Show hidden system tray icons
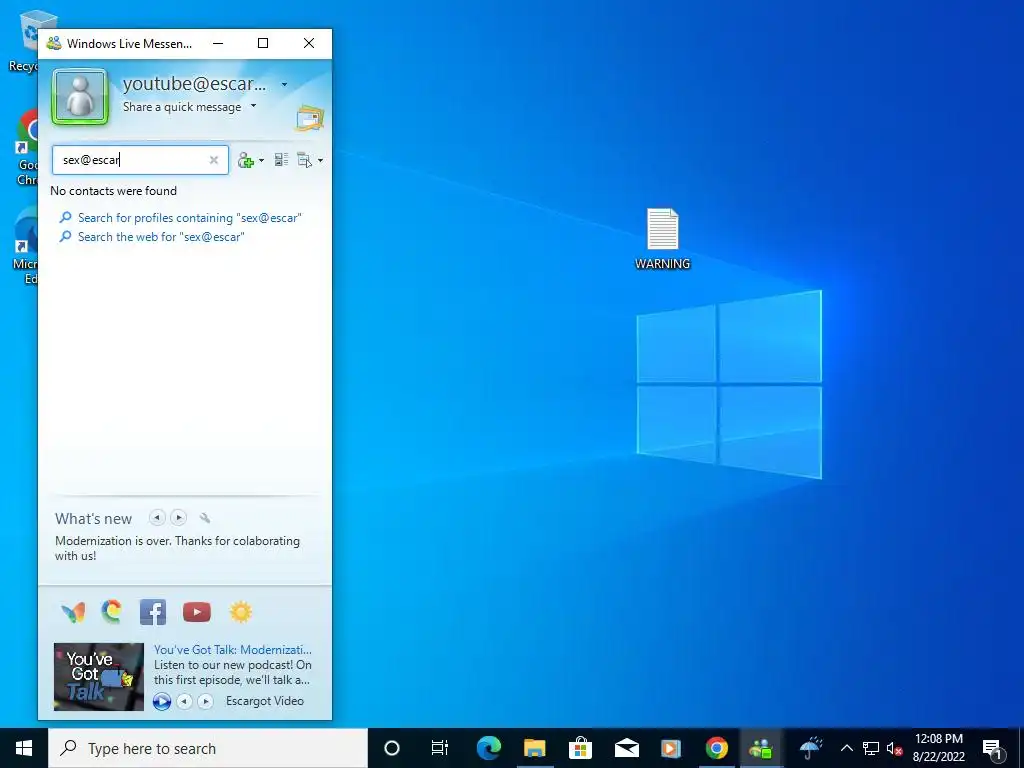This screenshot has height=768, width=1024. pyautogui.click(x=846, y=748)
